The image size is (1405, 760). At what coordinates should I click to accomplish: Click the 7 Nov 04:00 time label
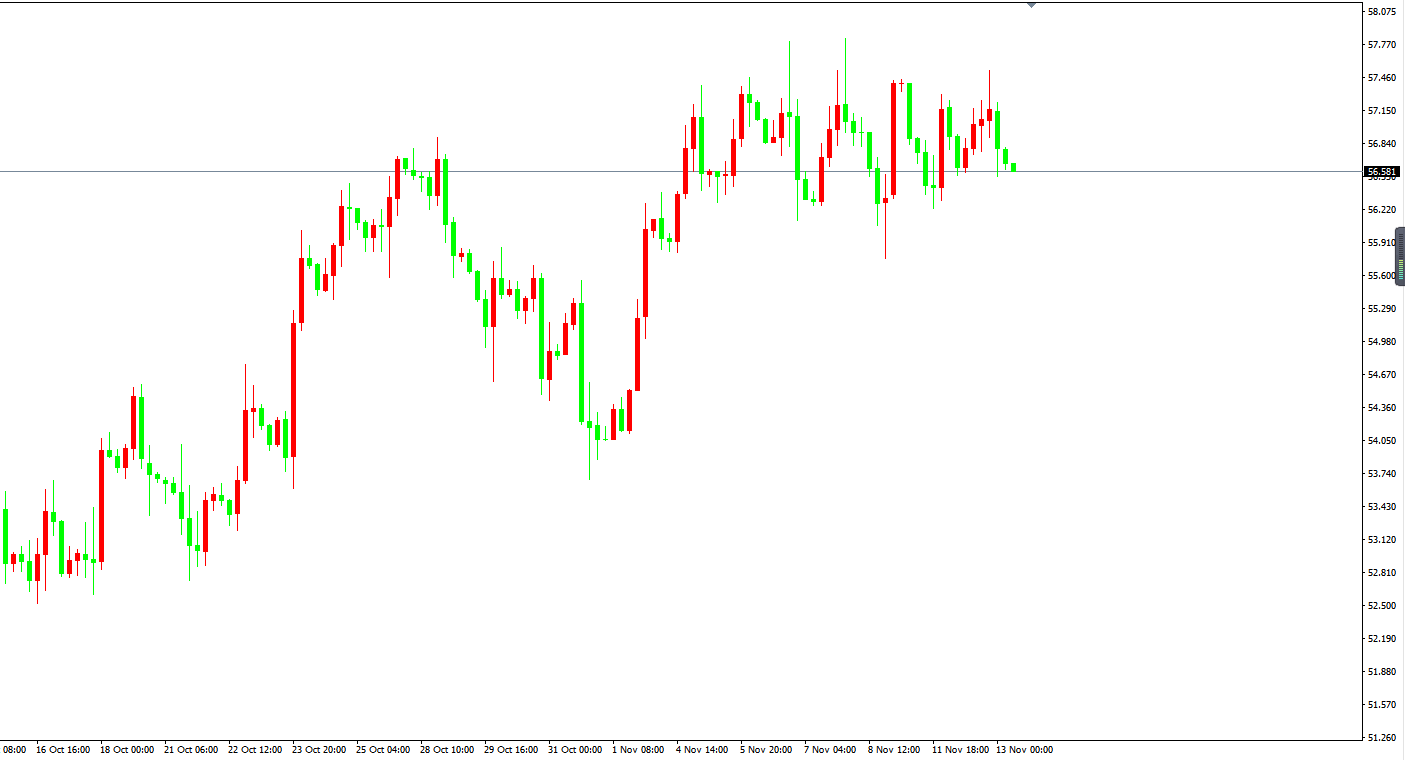(831, 749)
